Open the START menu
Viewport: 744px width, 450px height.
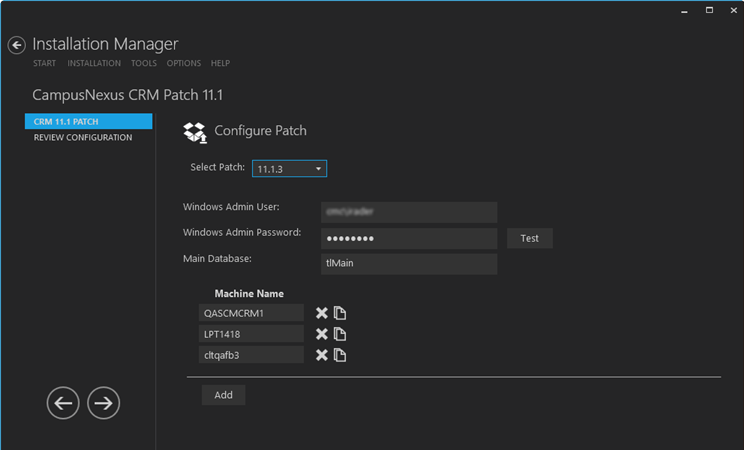(x=44, y=63)
